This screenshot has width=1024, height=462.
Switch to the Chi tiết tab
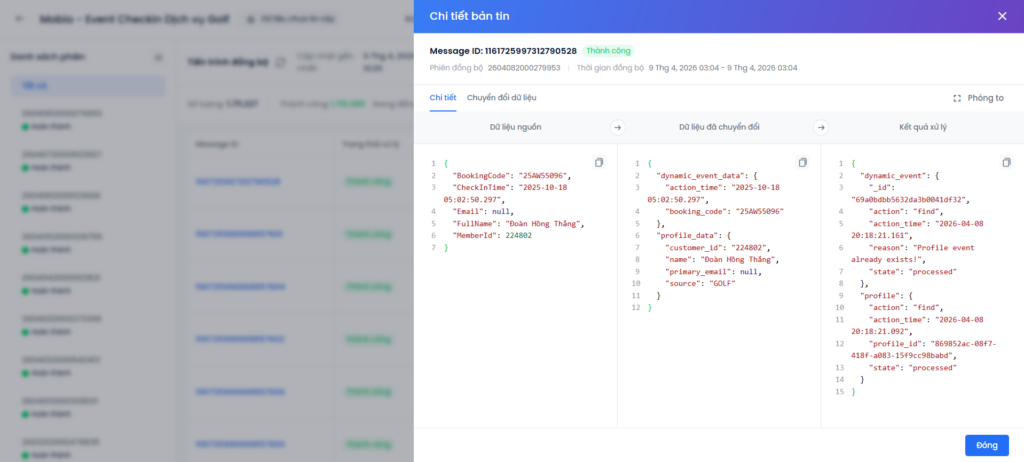pyautogui.click(x=443, y=98)
